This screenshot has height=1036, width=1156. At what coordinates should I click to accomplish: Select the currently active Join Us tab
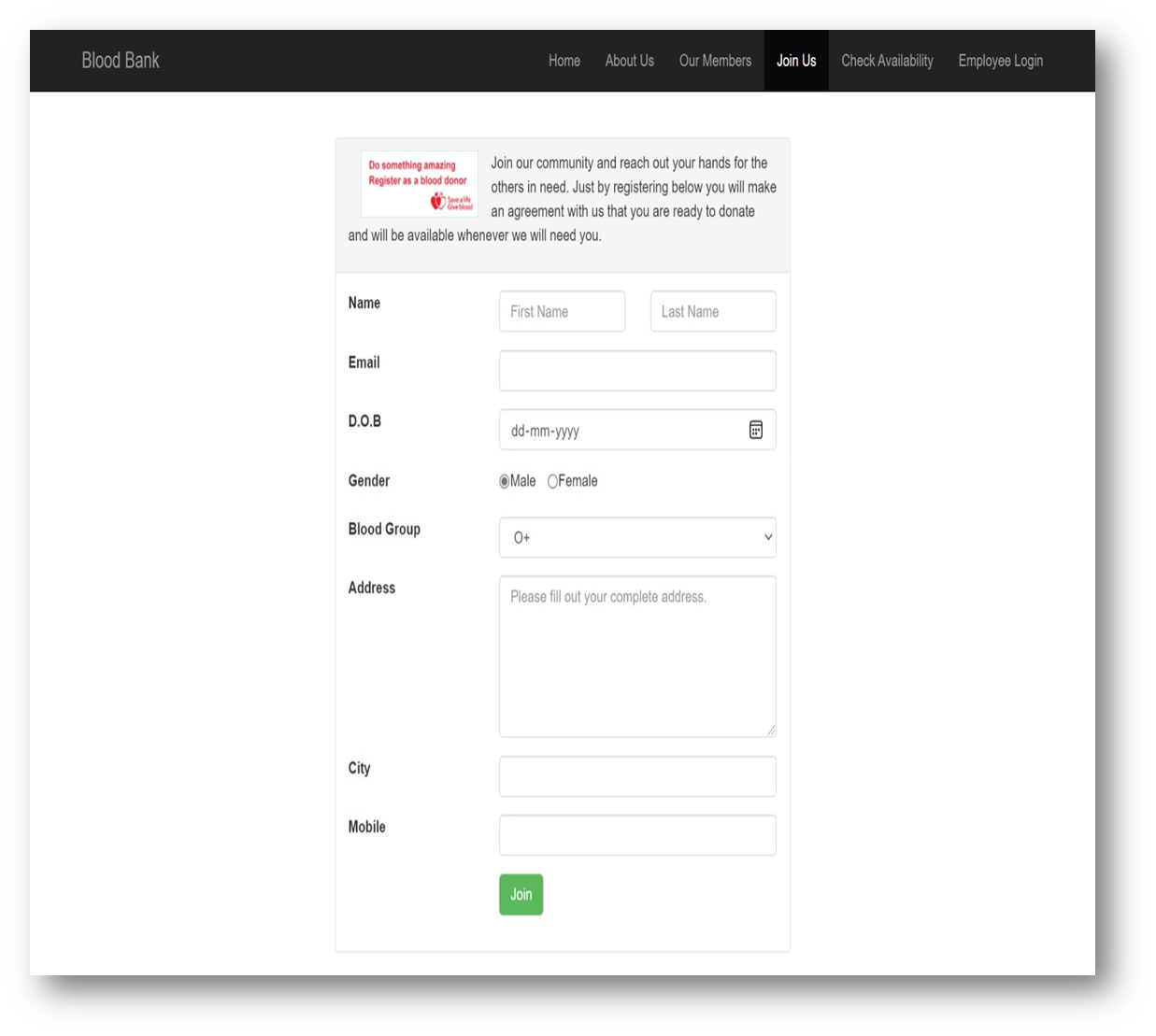pos(796,60)
